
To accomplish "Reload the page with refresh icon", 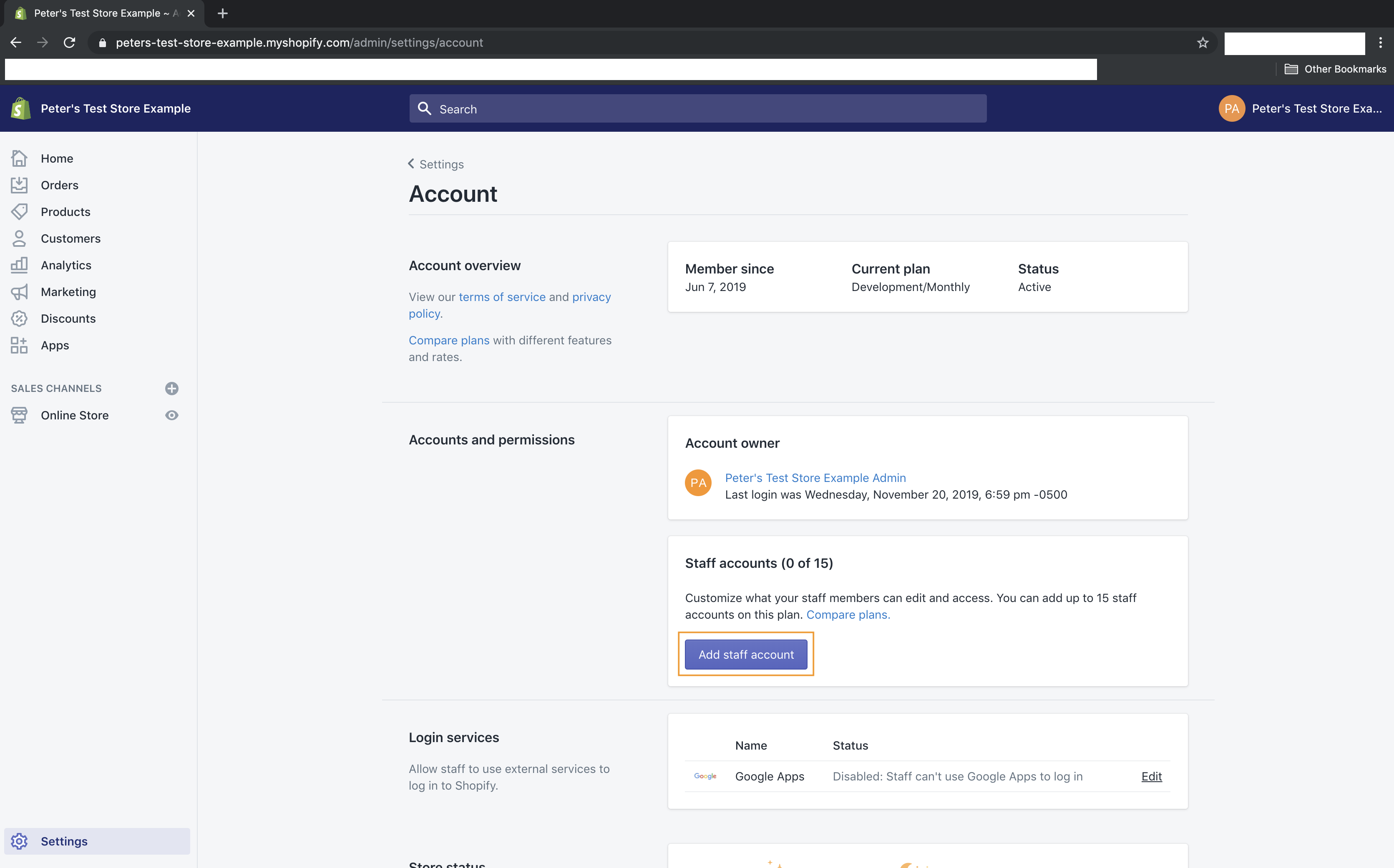I will [x=70, y=43].
